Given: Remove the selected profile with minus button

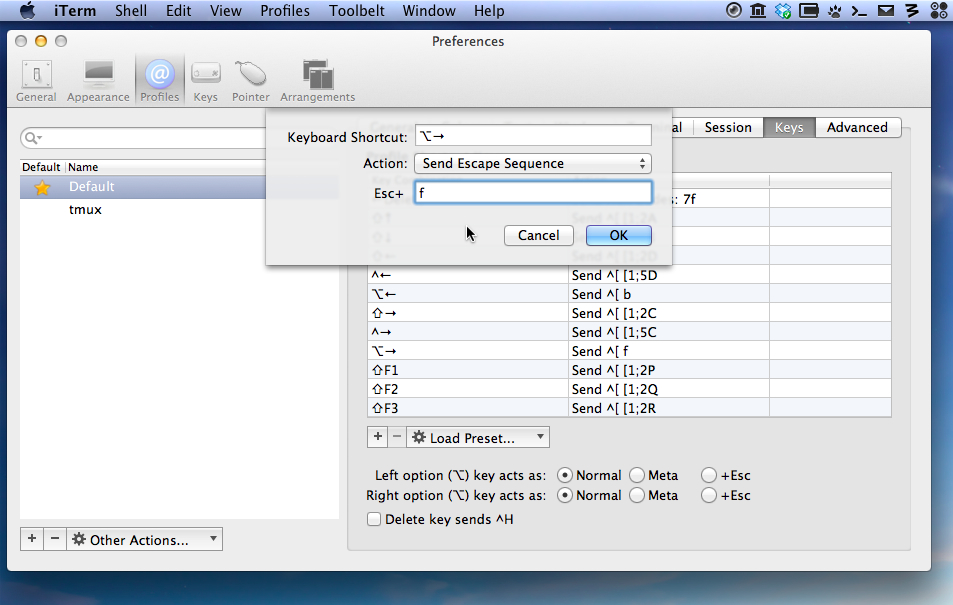Looking at the screenshot, I should click(x=55, y=539).
